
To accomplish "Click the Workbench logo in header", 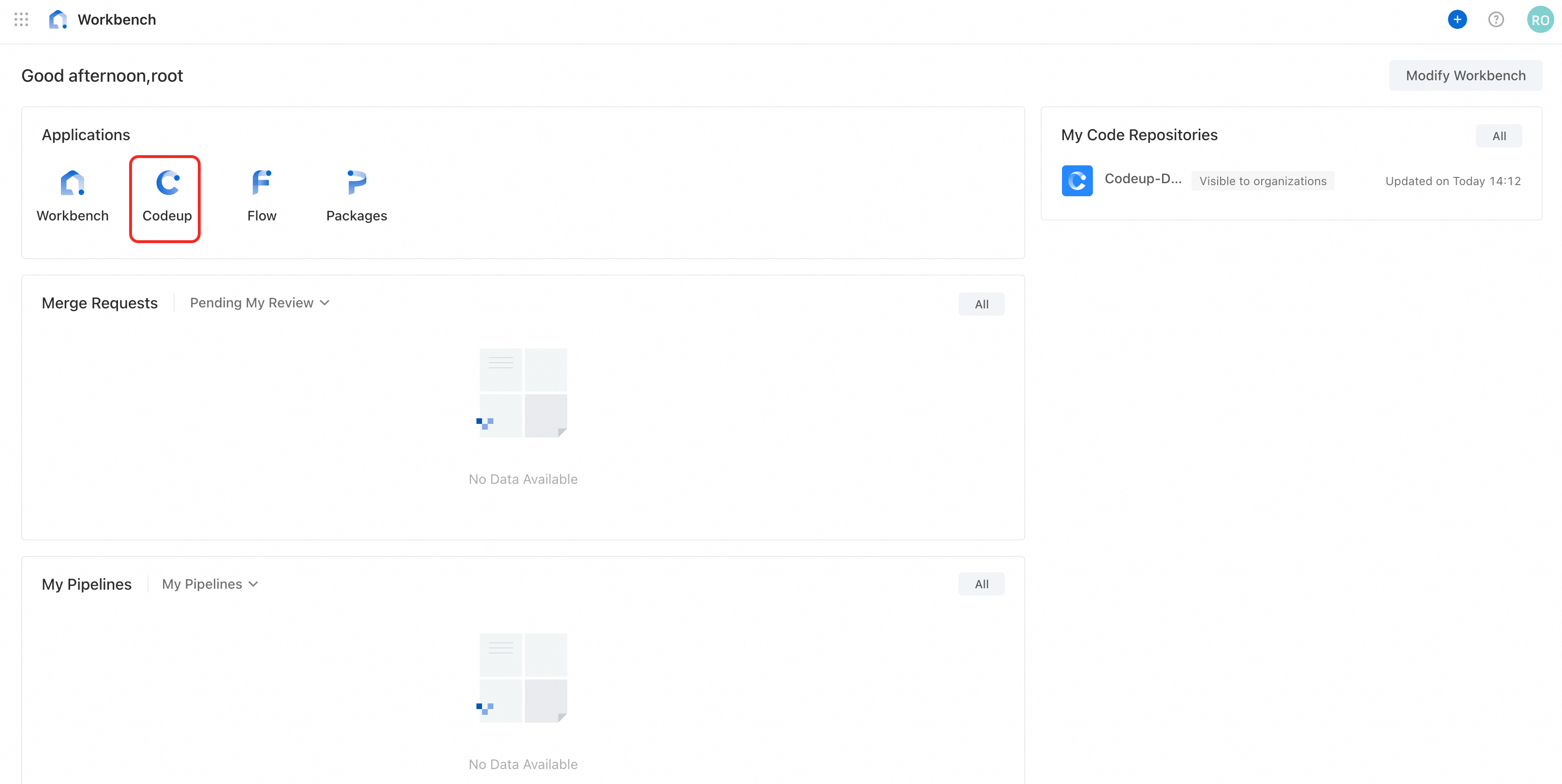I will click(x=58, y=19).
